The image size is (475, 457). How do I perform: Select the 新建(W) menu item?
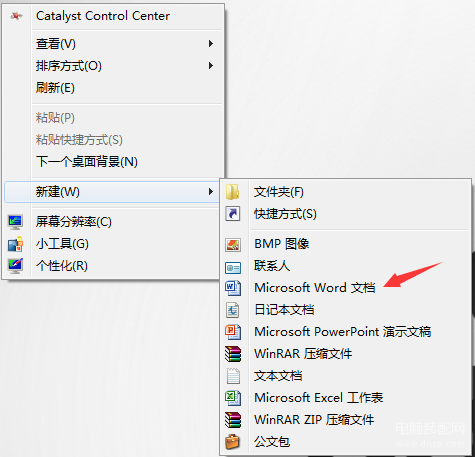pos(112,192)
